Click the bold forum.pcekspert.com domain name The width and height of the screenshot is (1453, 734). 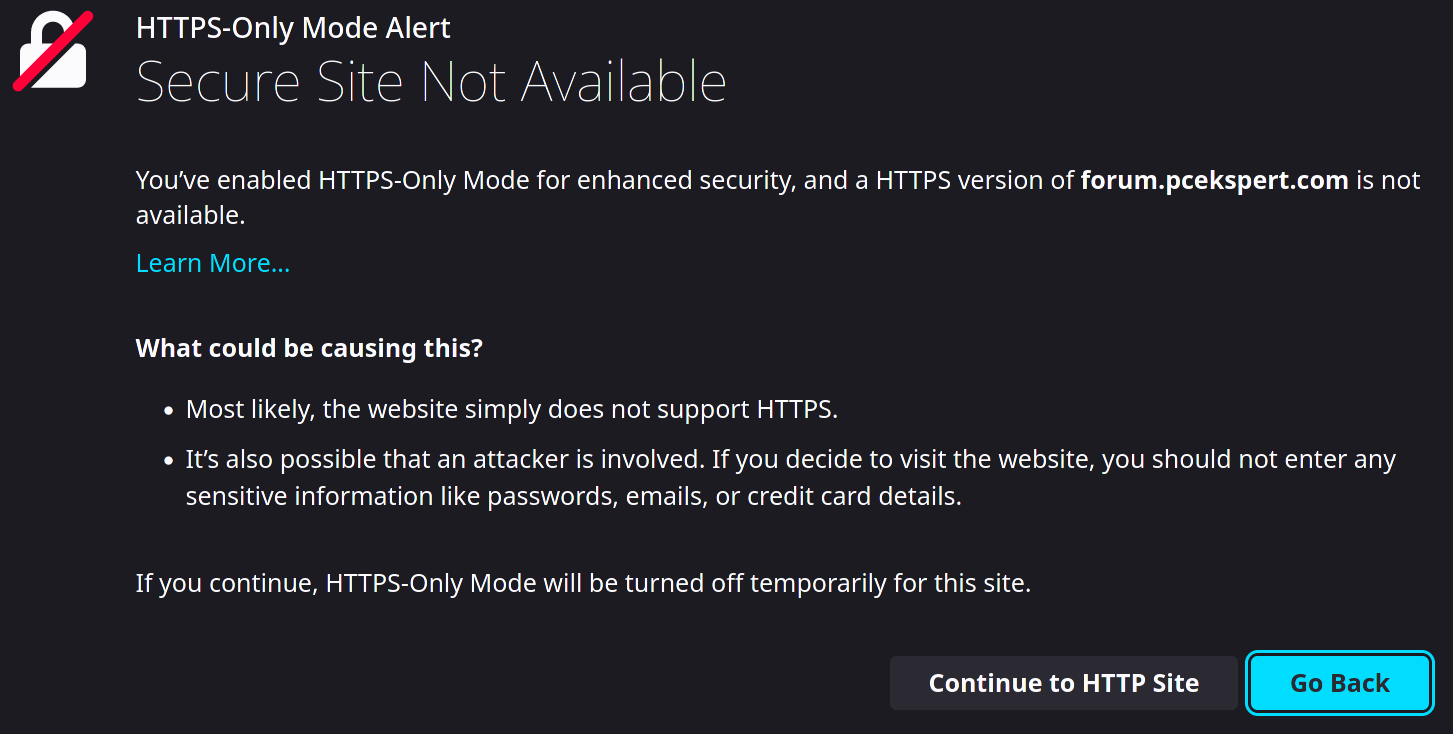point(1214,181)
